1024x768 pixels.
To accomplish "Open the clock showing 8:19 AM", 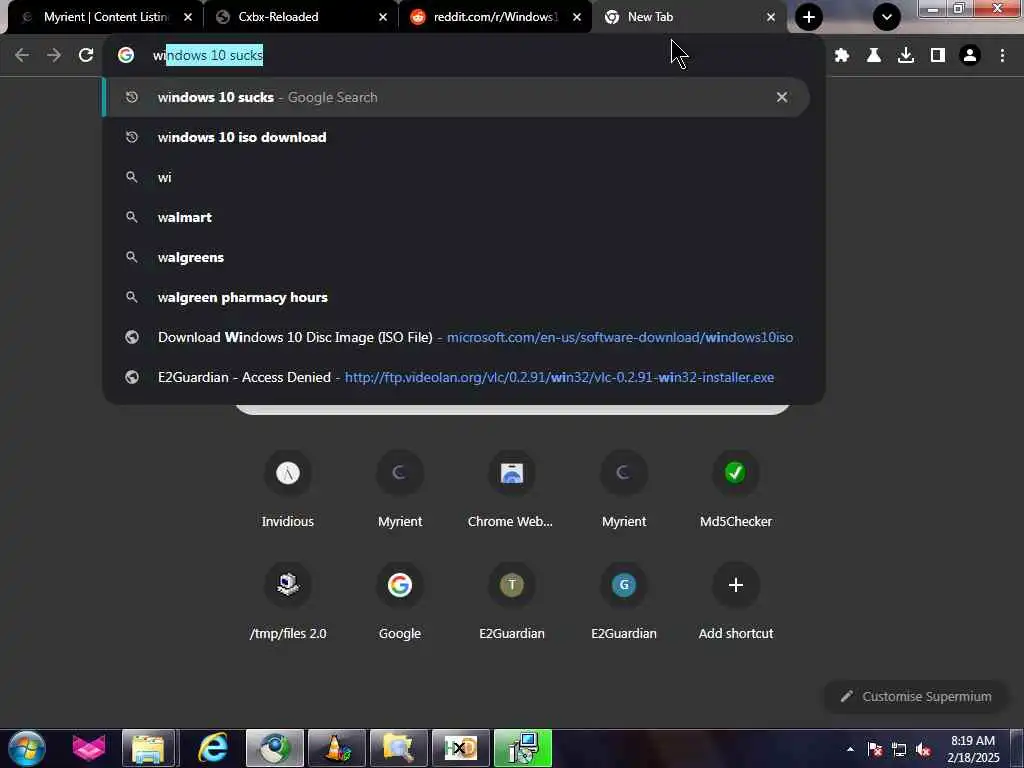I will click(x=973, y=749).
